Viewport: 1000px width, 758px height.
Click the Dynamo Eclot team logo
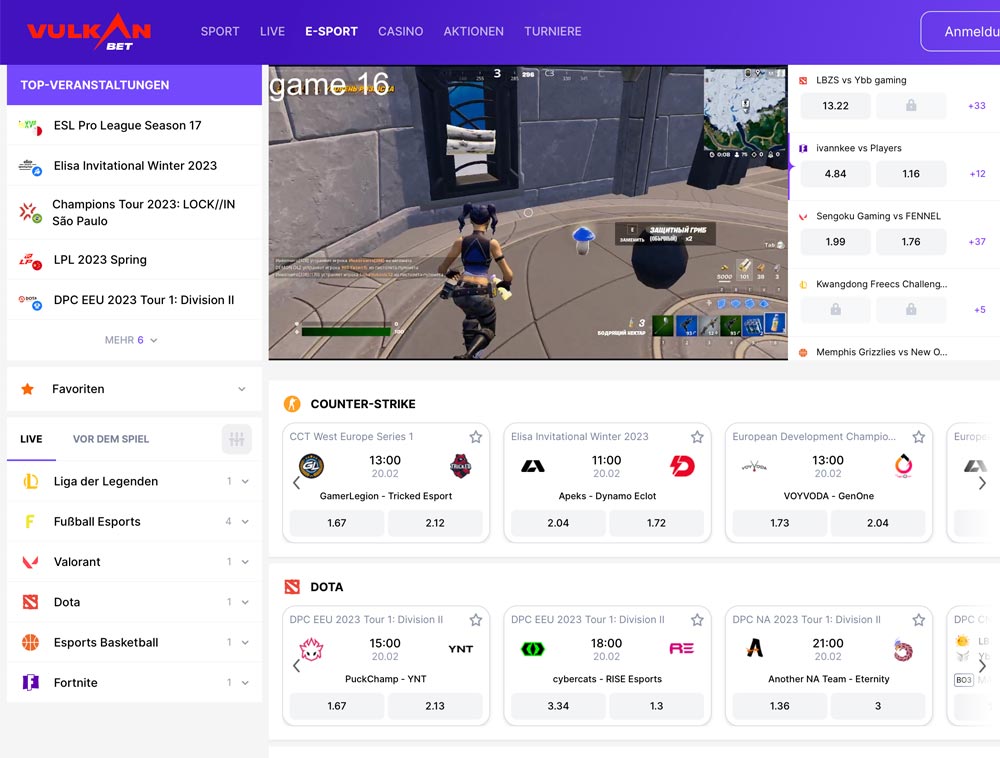pyautogui.click(x=682, y=466)
